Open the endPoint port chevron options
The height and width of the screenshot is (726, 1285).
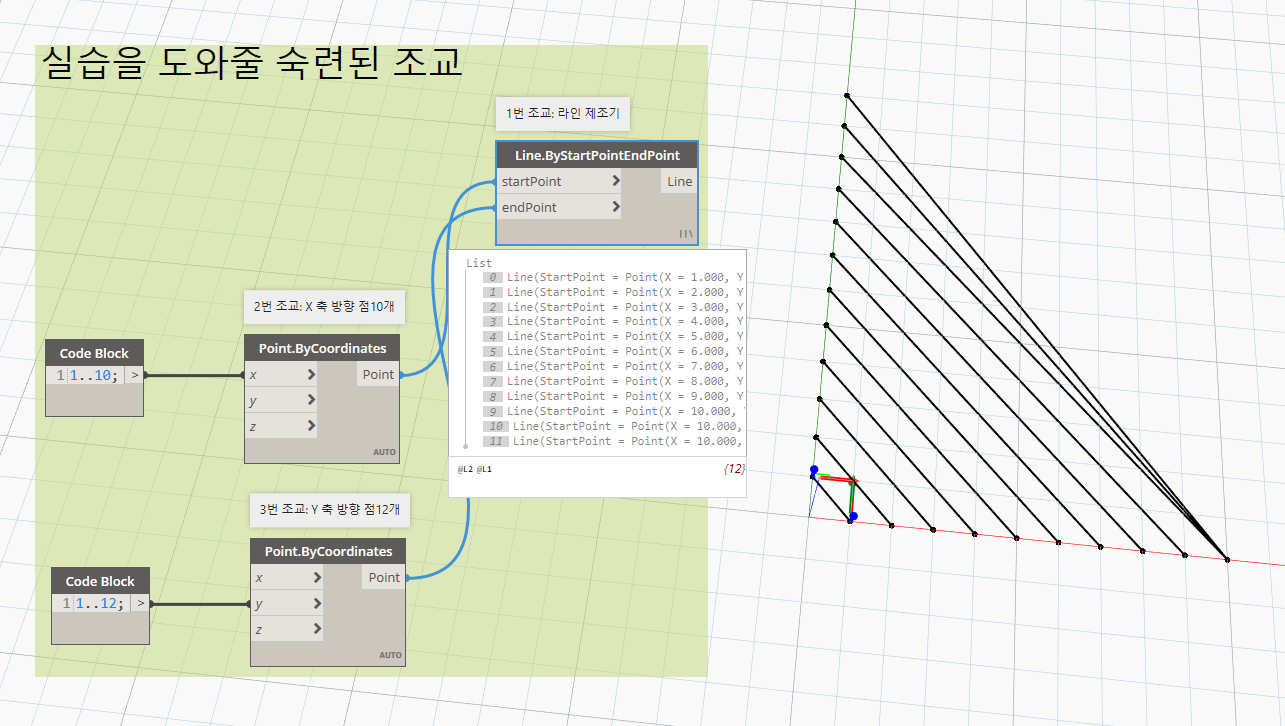pyautogui.click(x=615, y=208)
